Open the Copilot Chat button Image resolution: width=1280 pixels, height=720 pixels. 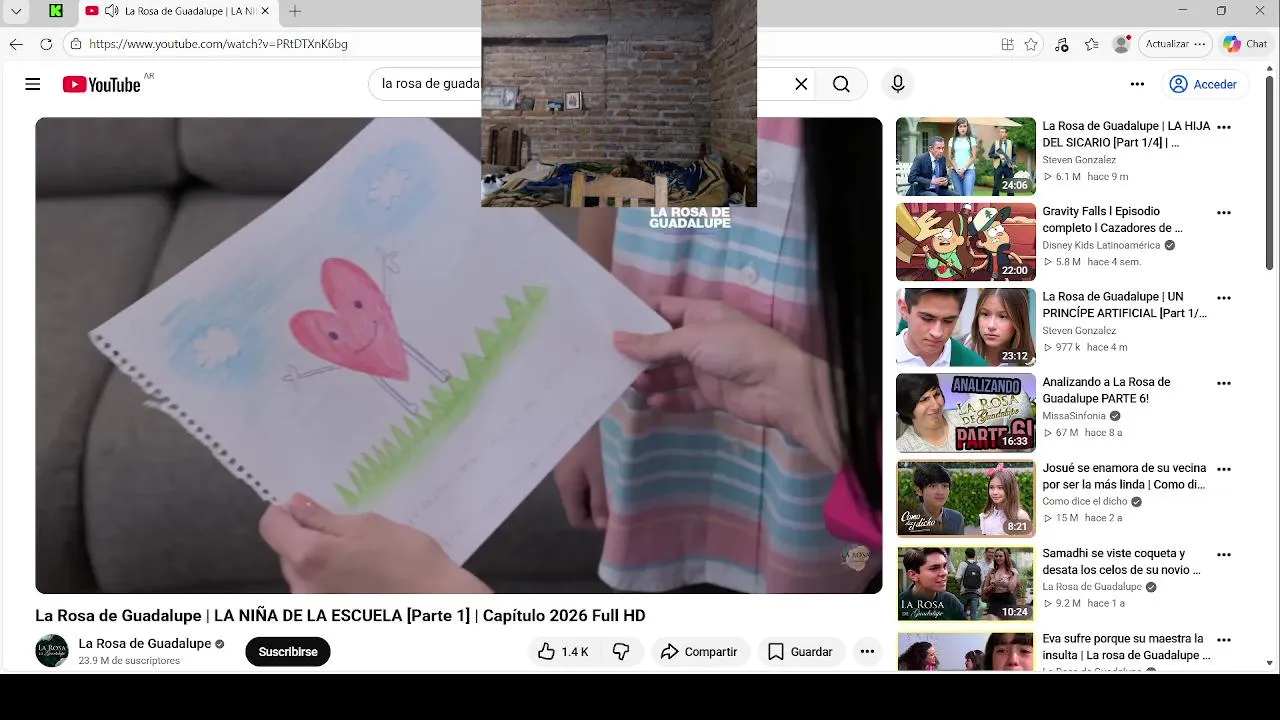coord(1245,44)
